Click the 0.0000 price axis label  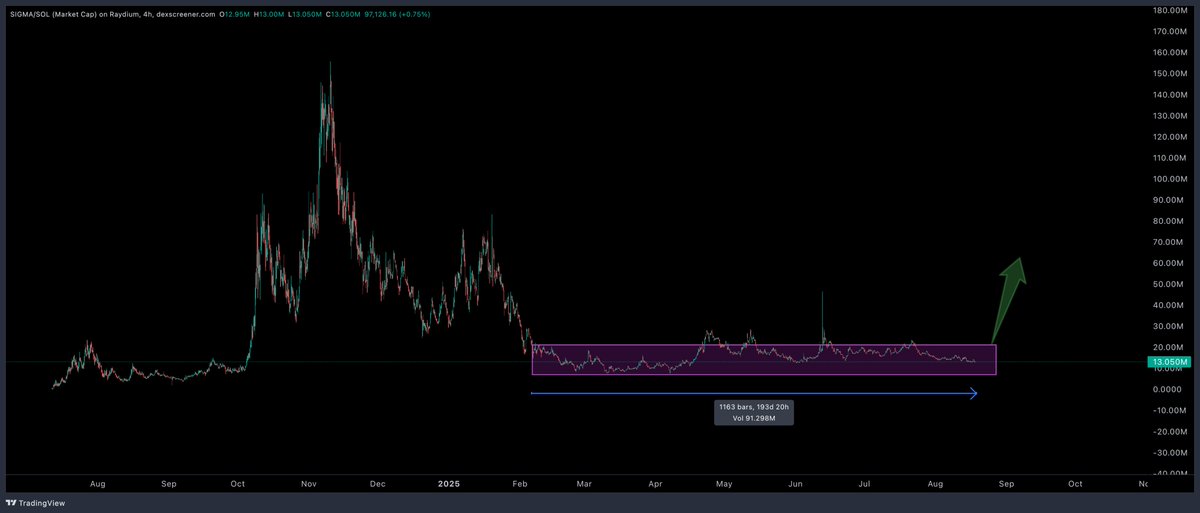[x=1166, y=389]
